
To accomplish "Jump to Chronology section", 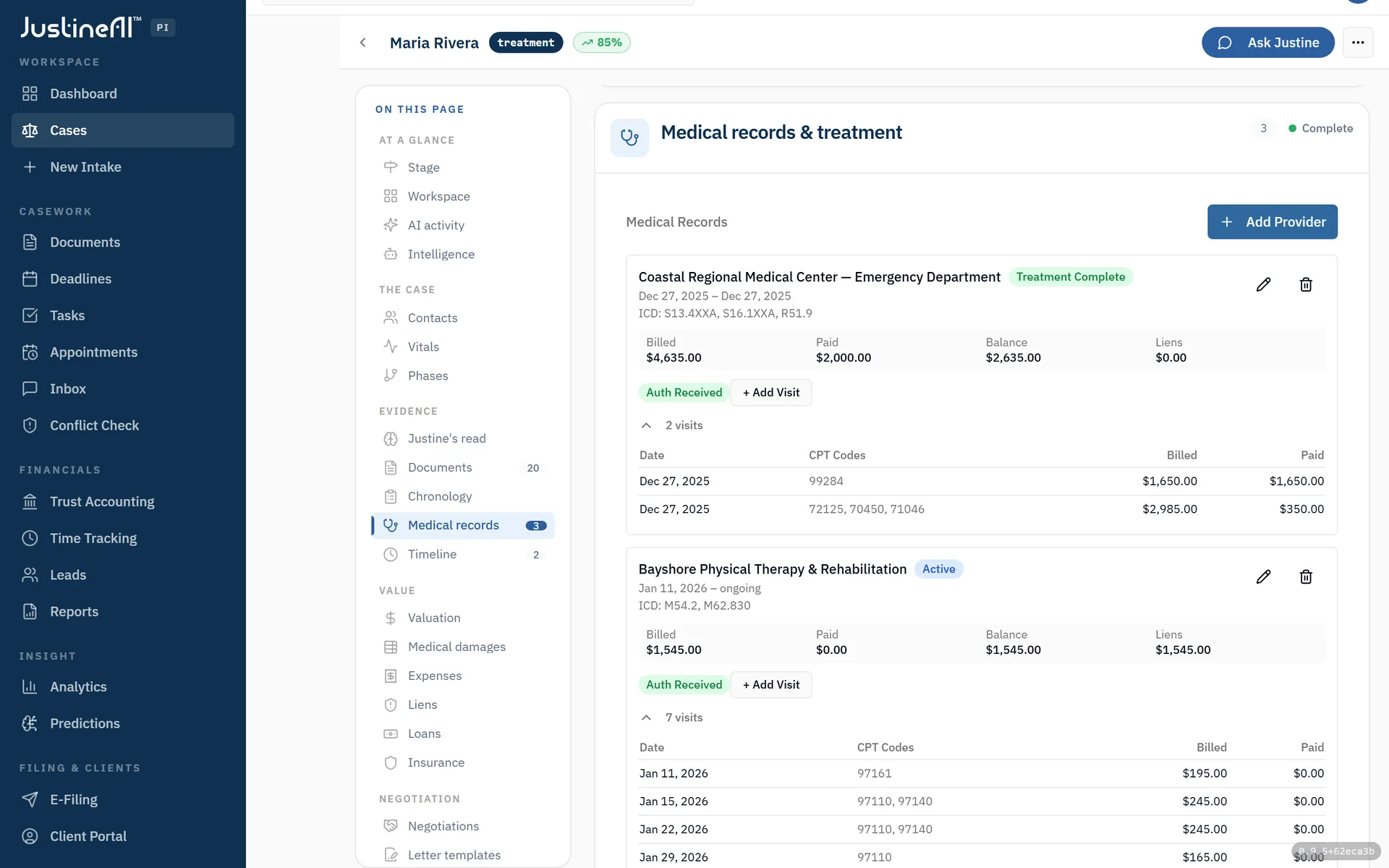I will tap(463, 496).
